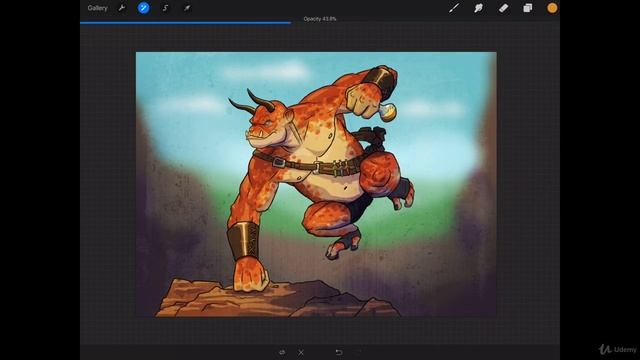Click 'Opacity 43.8%' readout
Image resolution: width=640 pixels, height=360 pixels.
320,19
